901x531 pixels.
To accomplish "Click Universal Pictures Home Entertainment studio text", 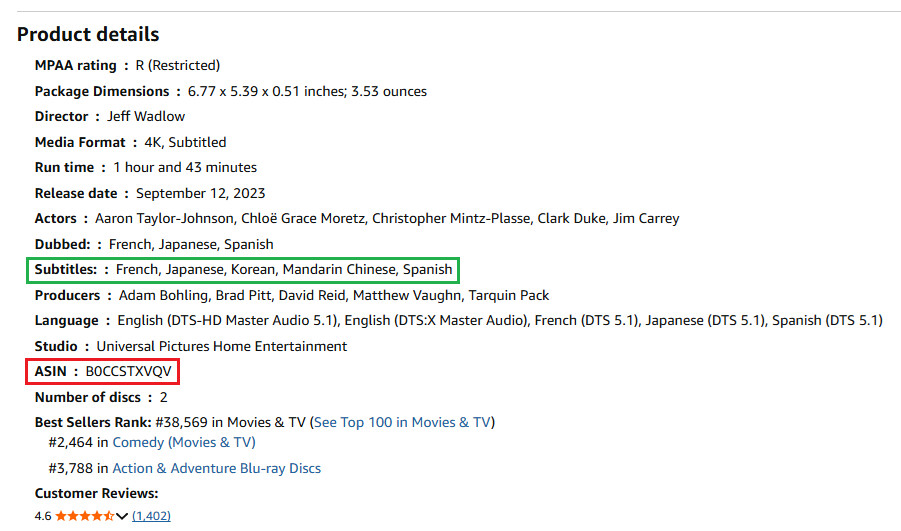I will (222, 346).
